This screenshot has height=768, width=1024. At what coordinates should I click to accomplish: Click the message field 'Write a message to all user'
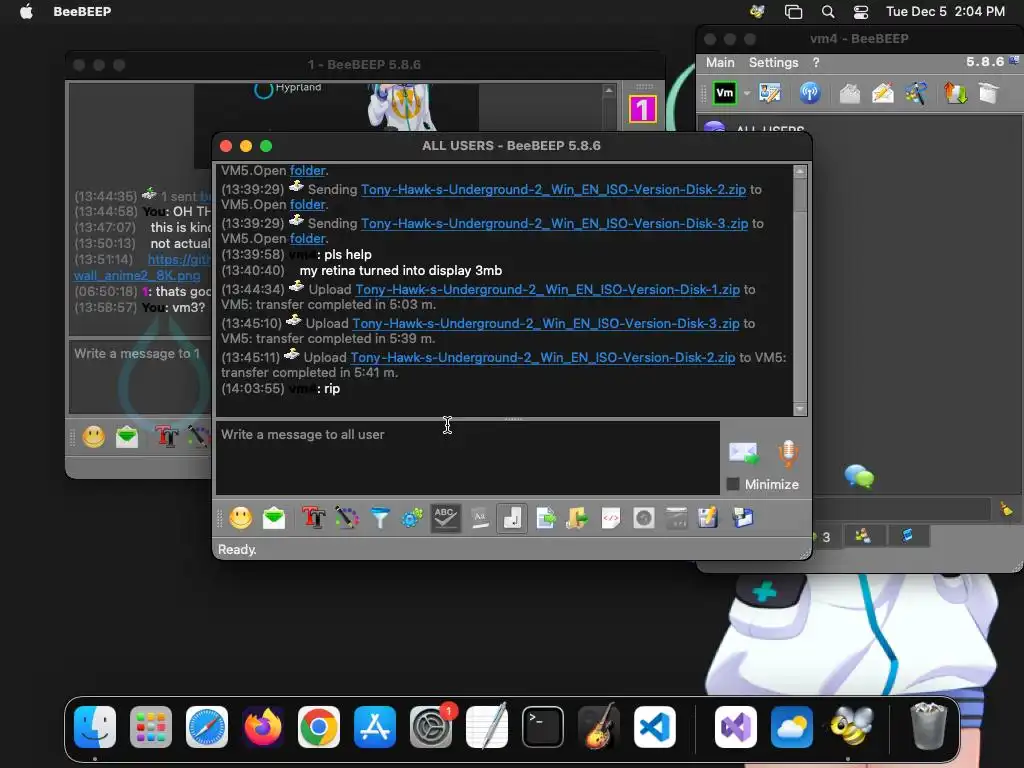click(x=468, y=458)
